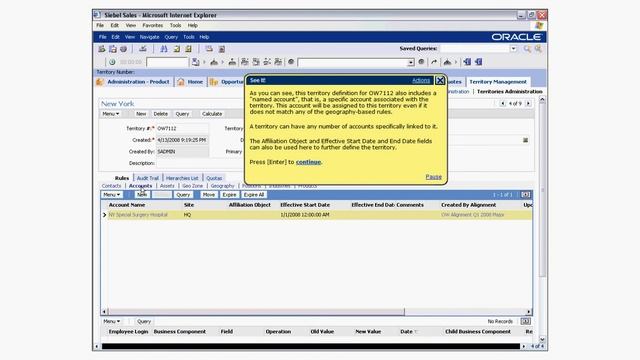Click Query on the New York territory form
The width and height of the screenshot is (640, 360).
coord(182,114)
